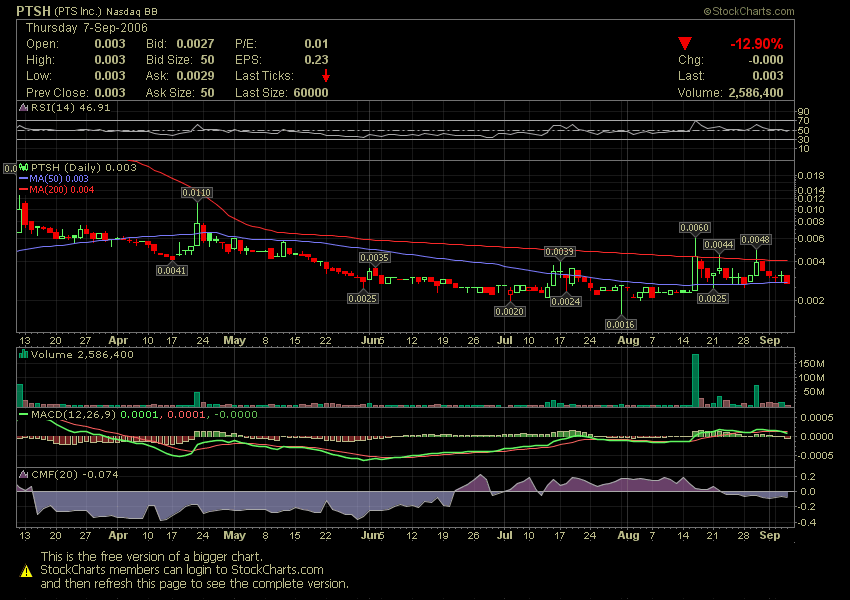The width and height of the screenshot is (850, 600).
Task: Click the 0.0025 label near Aug 21
Action: coord(712,298)
